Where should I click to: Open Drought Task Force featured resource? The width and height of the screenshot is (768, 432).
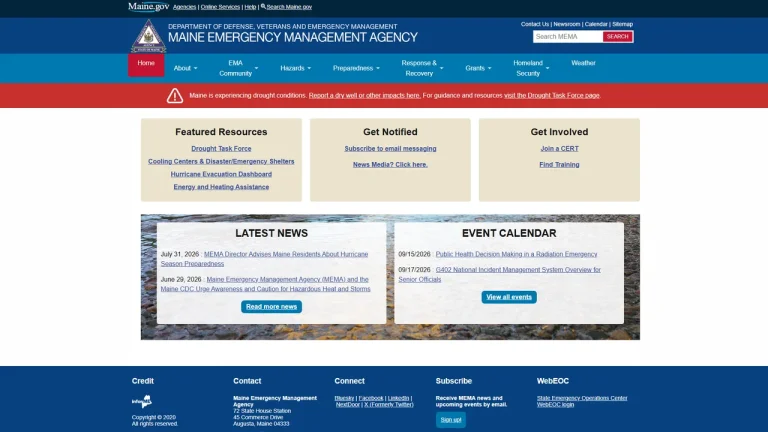pyautogui.click(x=221, y=148)
